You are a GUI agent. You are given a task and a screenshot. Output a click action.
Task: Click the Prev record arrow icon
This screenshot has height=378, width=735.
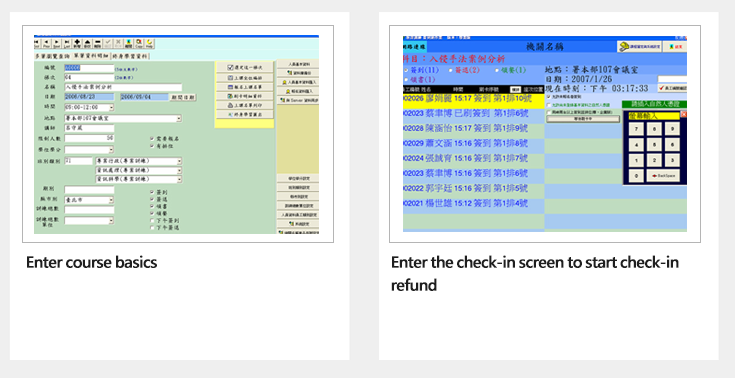coord(46,44)
